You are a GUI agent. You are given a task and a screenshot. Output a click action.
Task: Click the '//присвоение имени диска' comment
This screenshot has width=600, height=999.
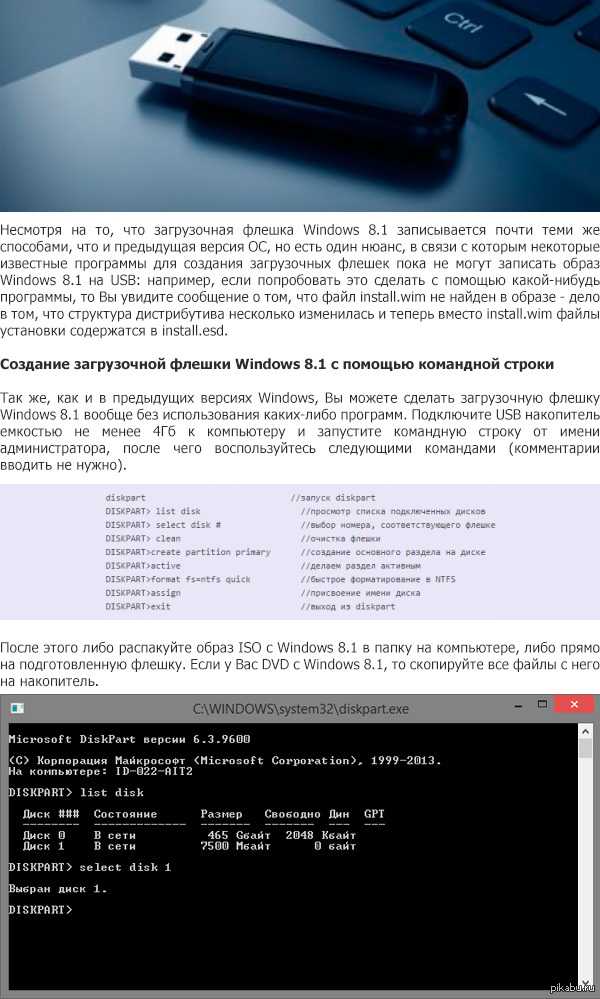point(361,593)
